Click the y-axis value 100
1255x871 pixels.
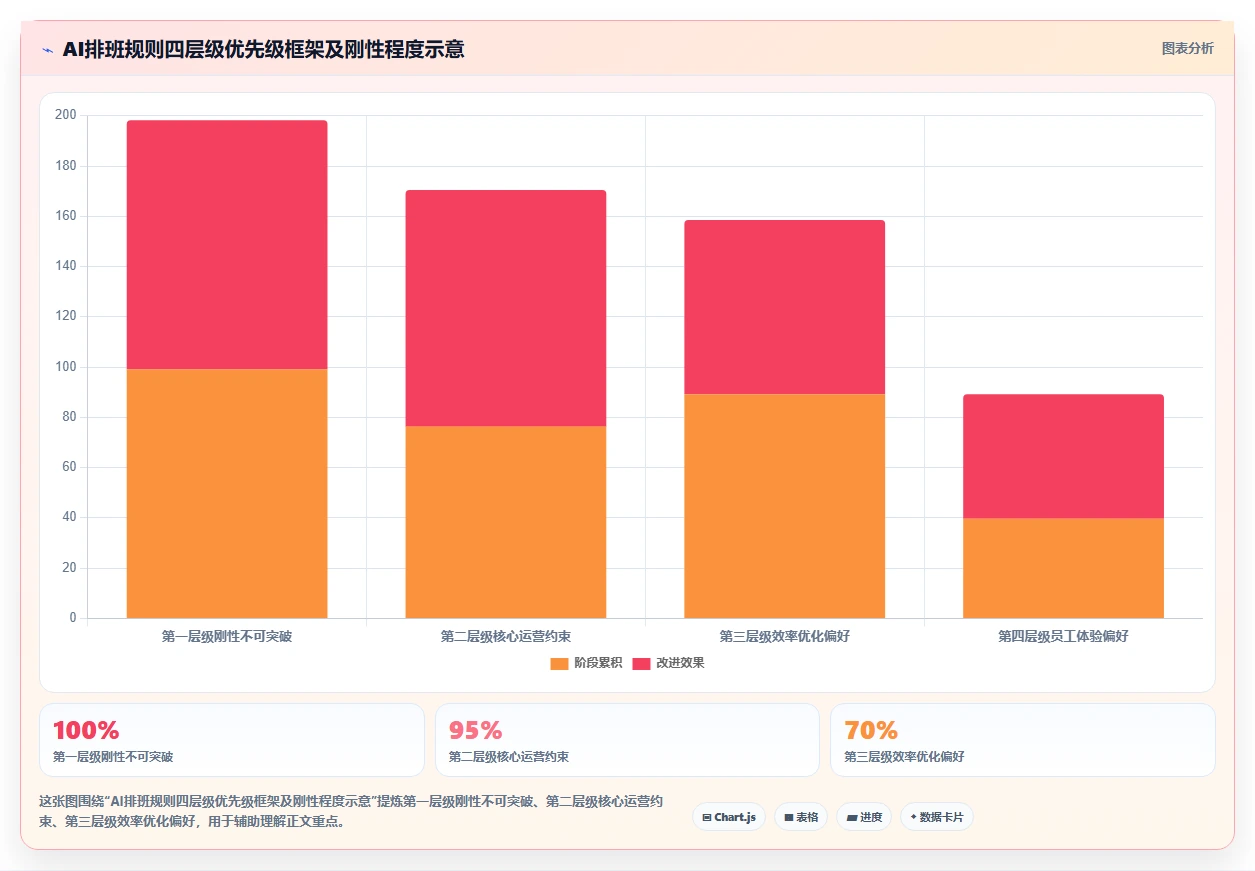66,367
